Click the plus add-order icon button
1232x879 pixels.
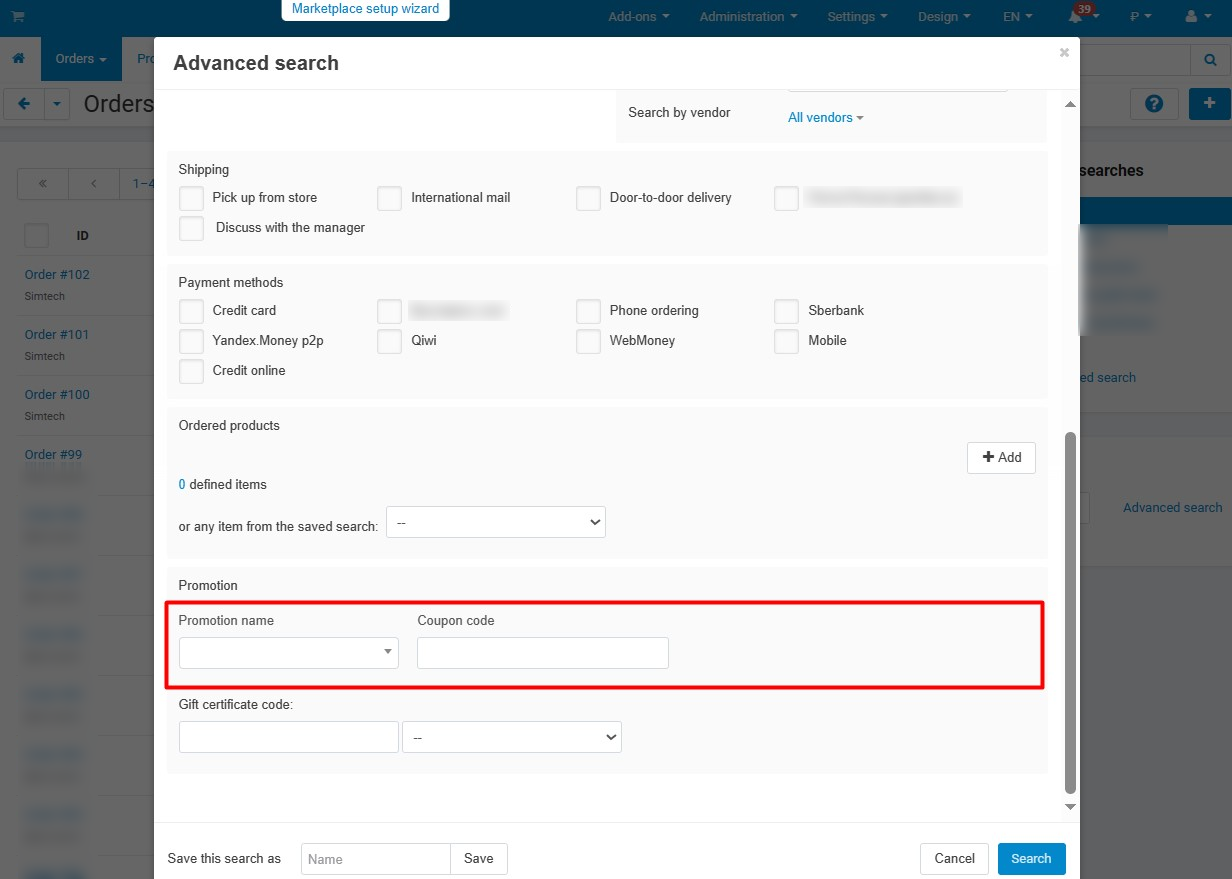tap(1210, 103)
